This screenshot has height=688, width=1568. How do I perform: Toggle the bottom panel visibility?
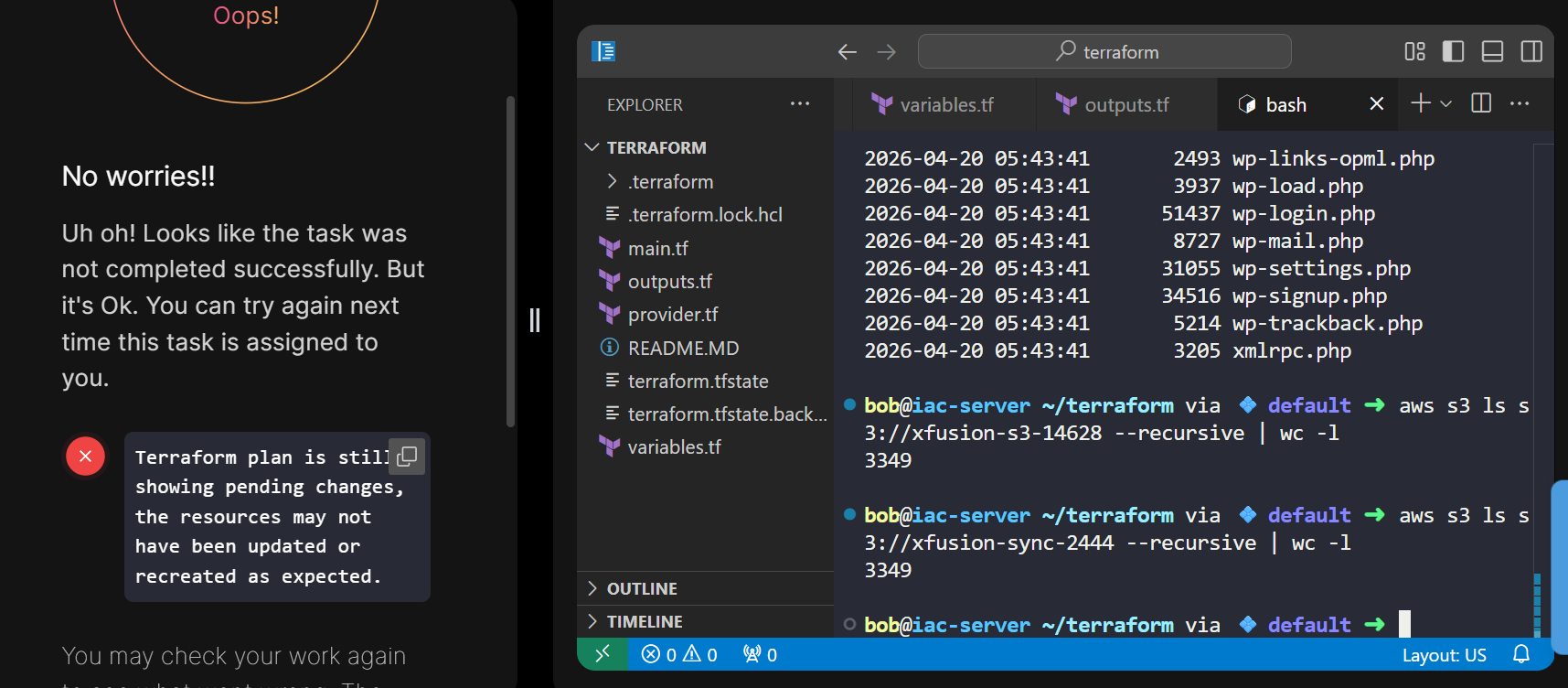coord(1492,51)
